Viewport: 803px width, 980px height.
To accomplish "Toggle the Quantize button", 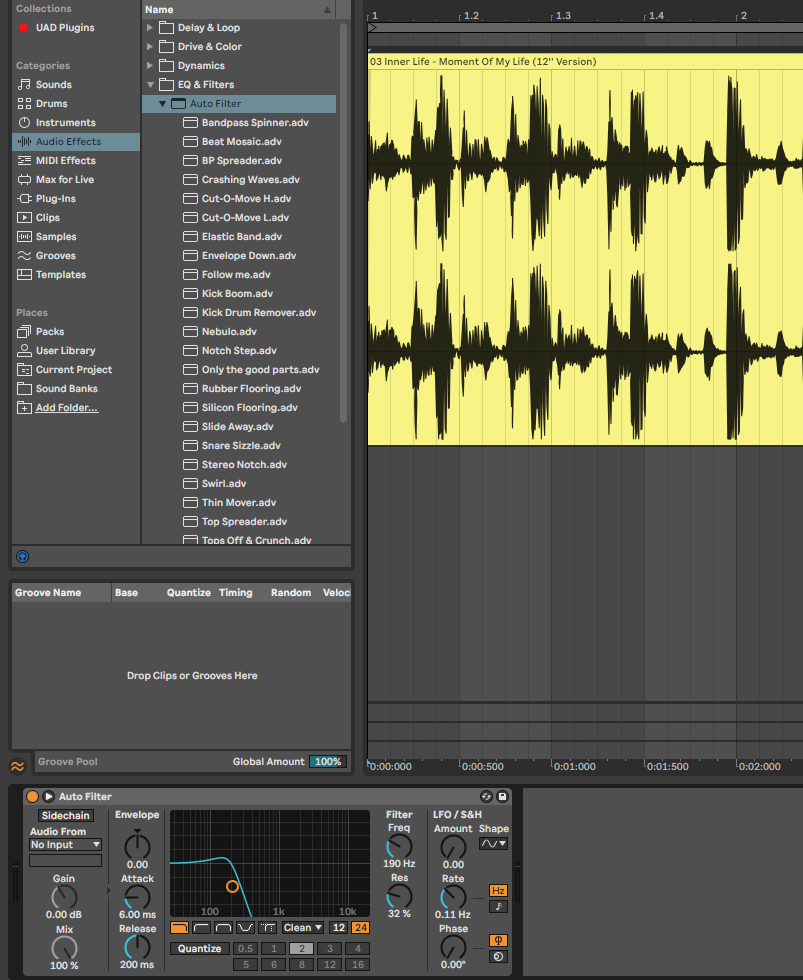I will (x=199, y=948).
